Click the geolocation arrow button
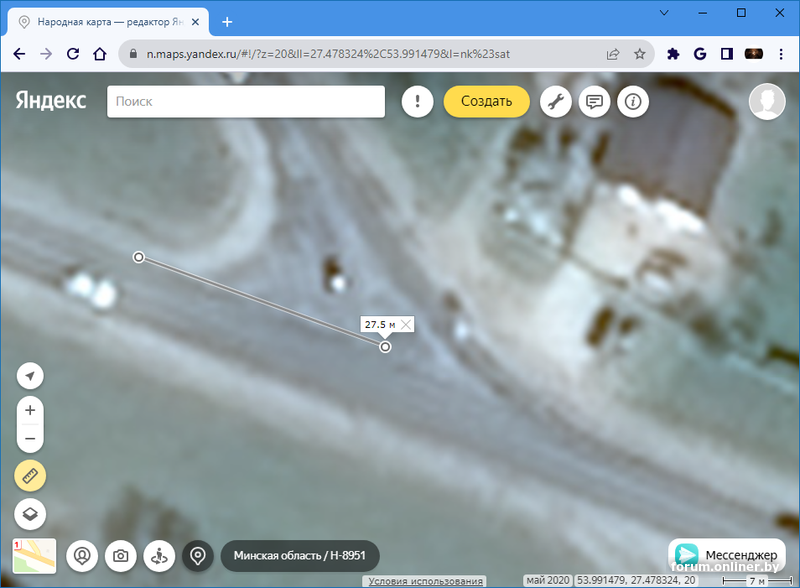The height and width of the screenshot is (588, 800). 30,376
